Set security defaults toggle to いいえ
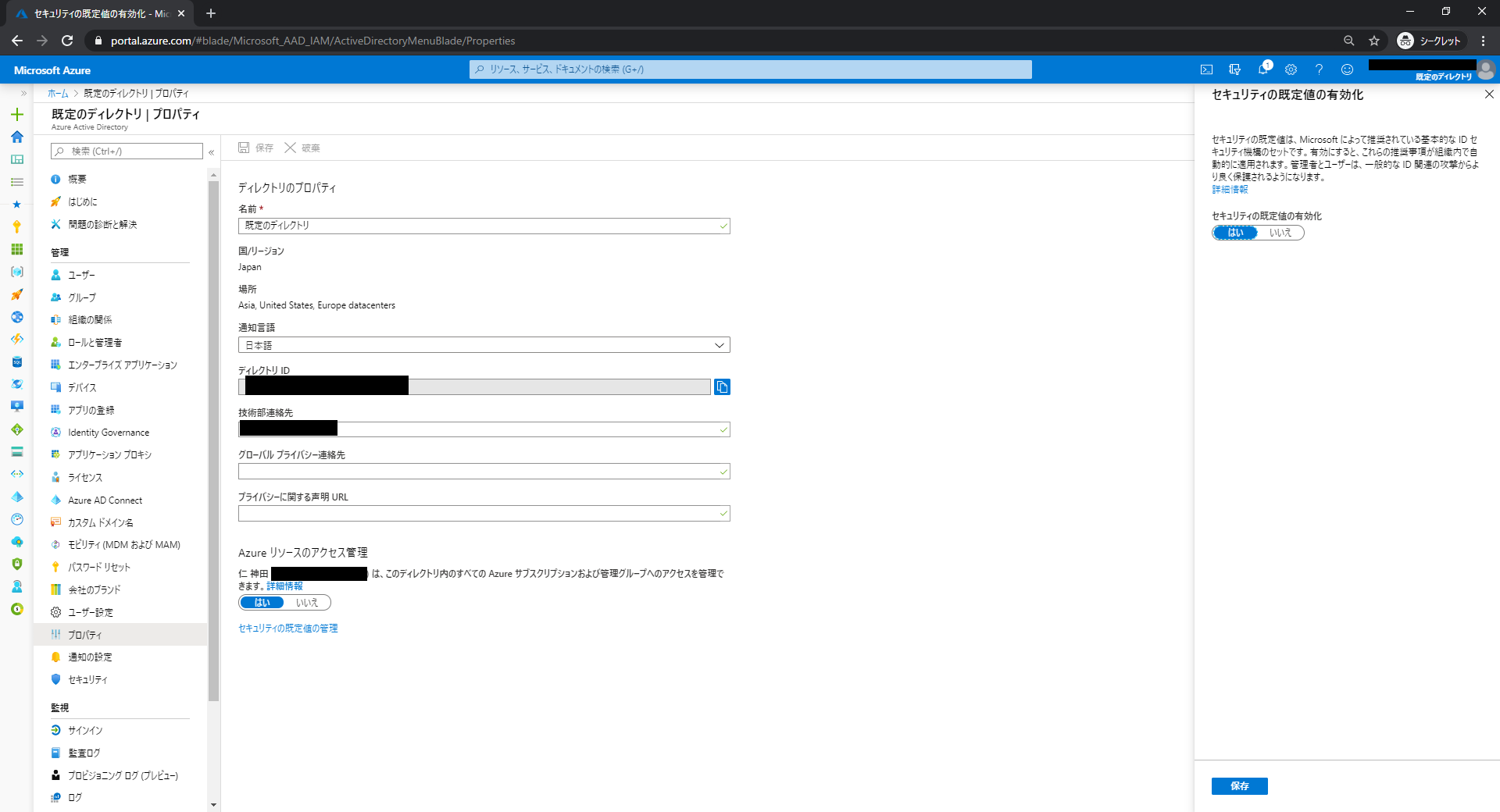 pyautogui.click(x=1280, y=233)
